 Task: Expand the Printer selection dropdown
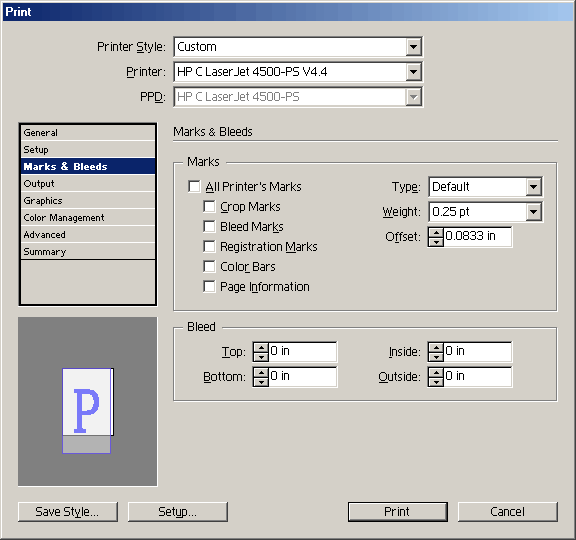413,72
